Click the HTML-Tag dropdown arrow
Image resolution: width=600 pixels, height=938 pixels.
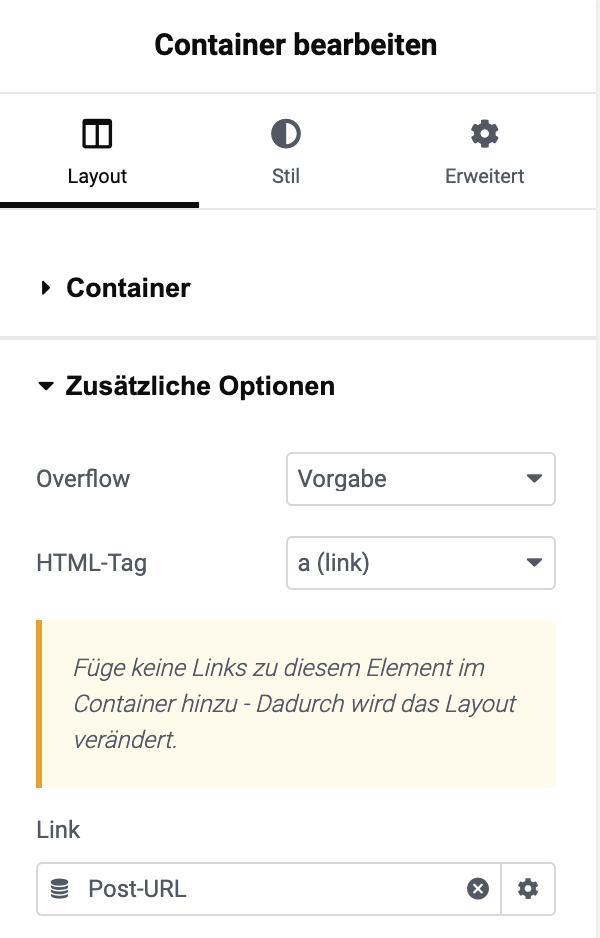click(534, 562)
